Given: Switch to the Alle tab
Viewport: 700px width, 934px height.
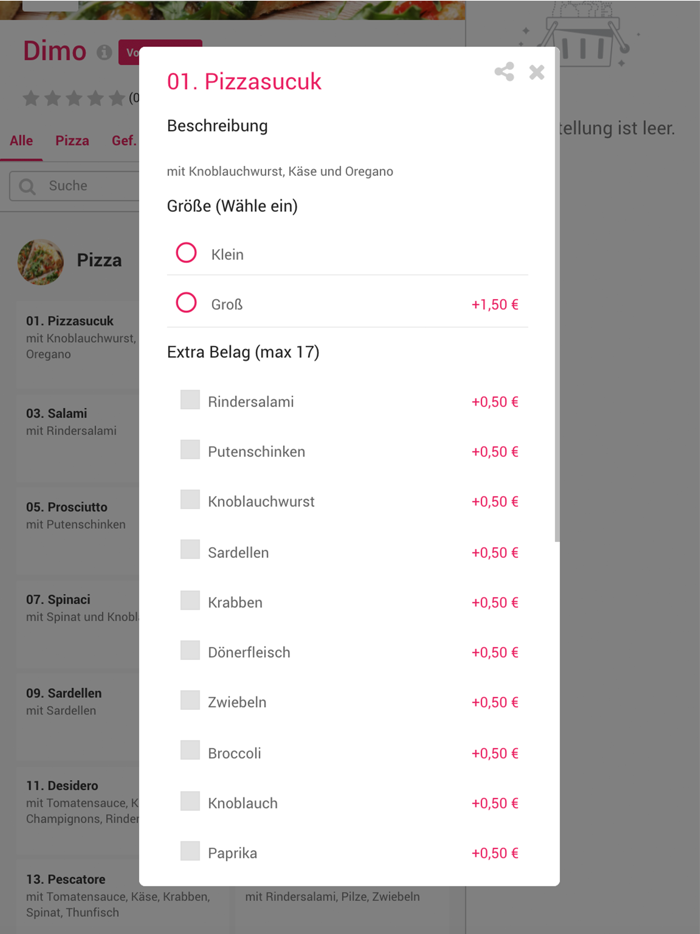Looking at the screenshot, I should 21,141.
